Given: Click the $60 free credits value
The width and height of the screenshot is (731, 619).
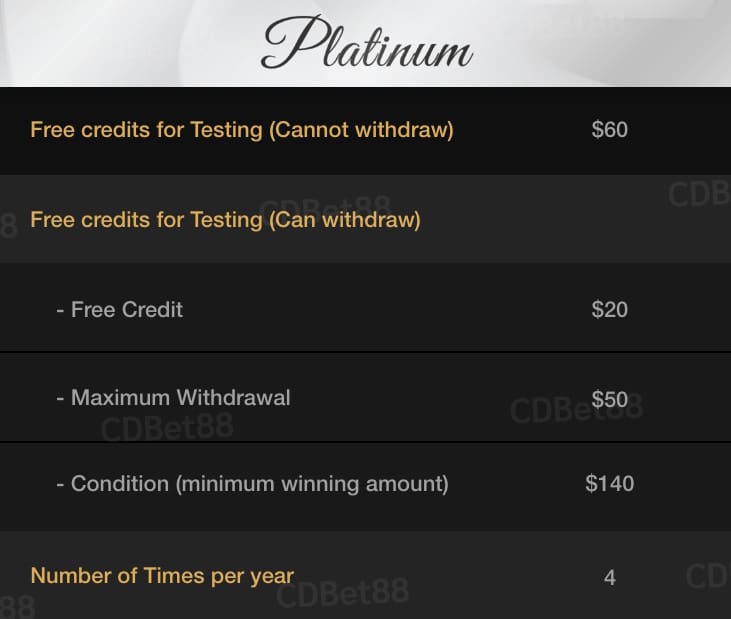Looking at the screenshot, I should 609,130.
